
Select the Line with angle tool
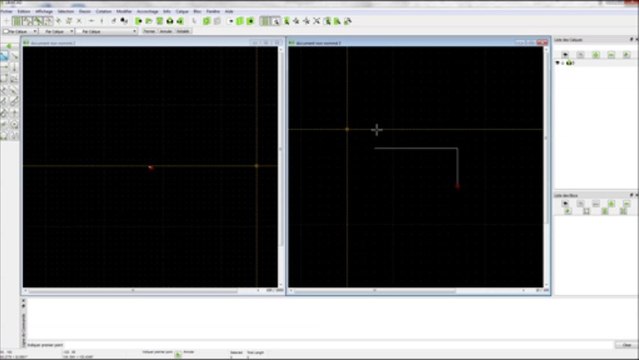(x=14, y=56)
